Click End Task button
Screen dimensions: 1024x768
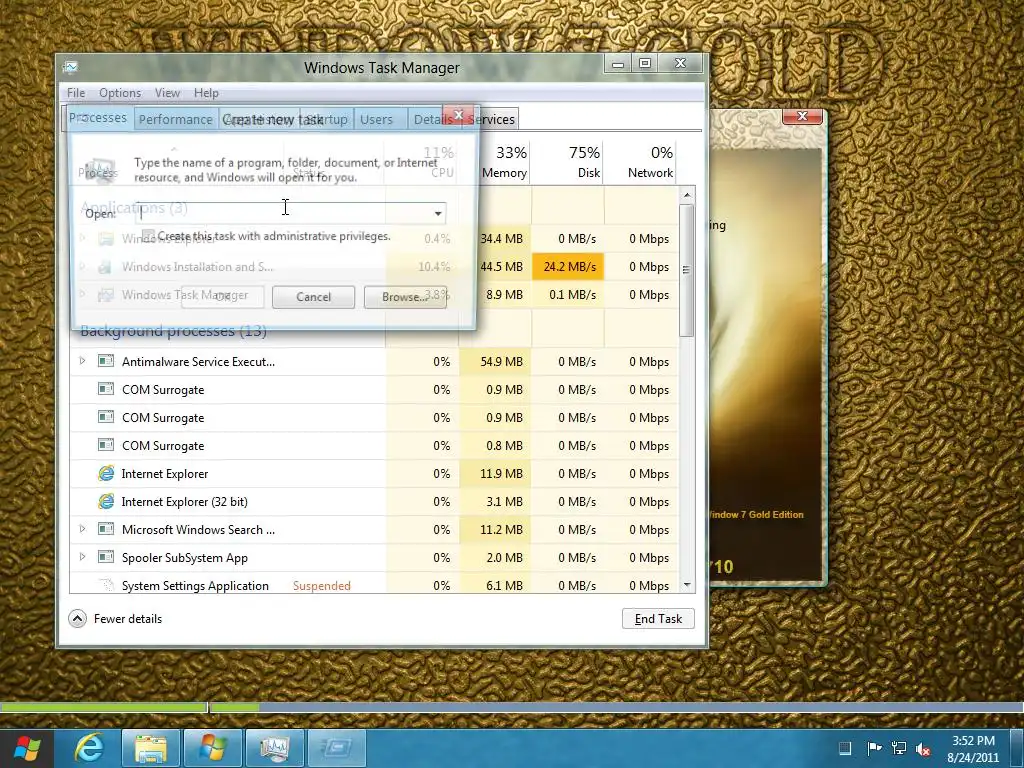(x=658, y=618)
